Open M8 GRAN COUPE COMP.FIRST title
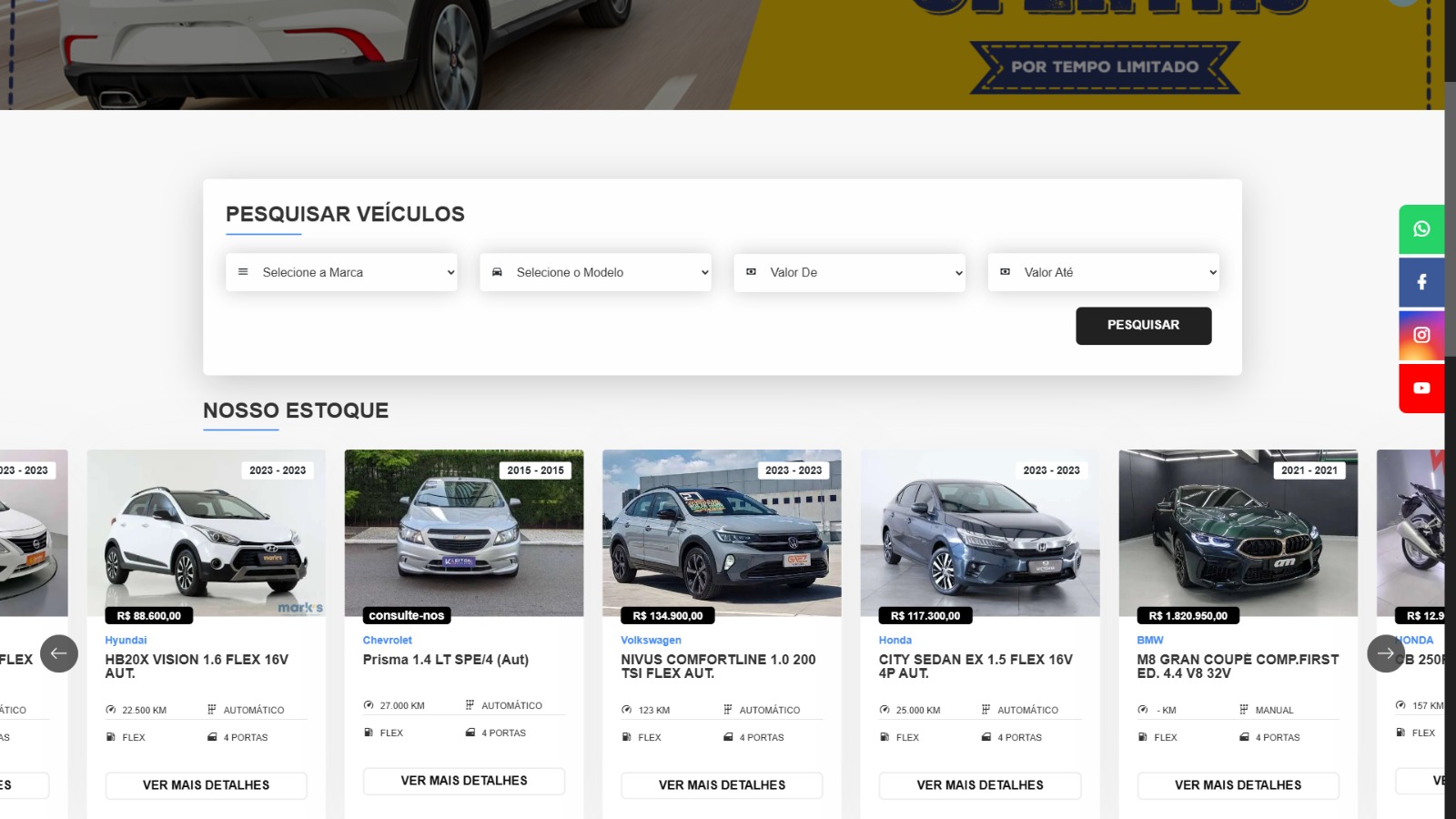Screen dimensions: 1456x819 (x=1238, y=666)
